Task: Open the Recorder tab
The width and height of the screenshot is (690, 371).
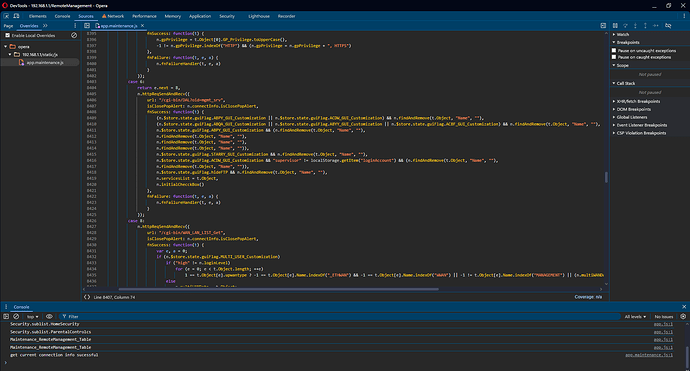Action: pyautogui.click(x=286, y=16)
